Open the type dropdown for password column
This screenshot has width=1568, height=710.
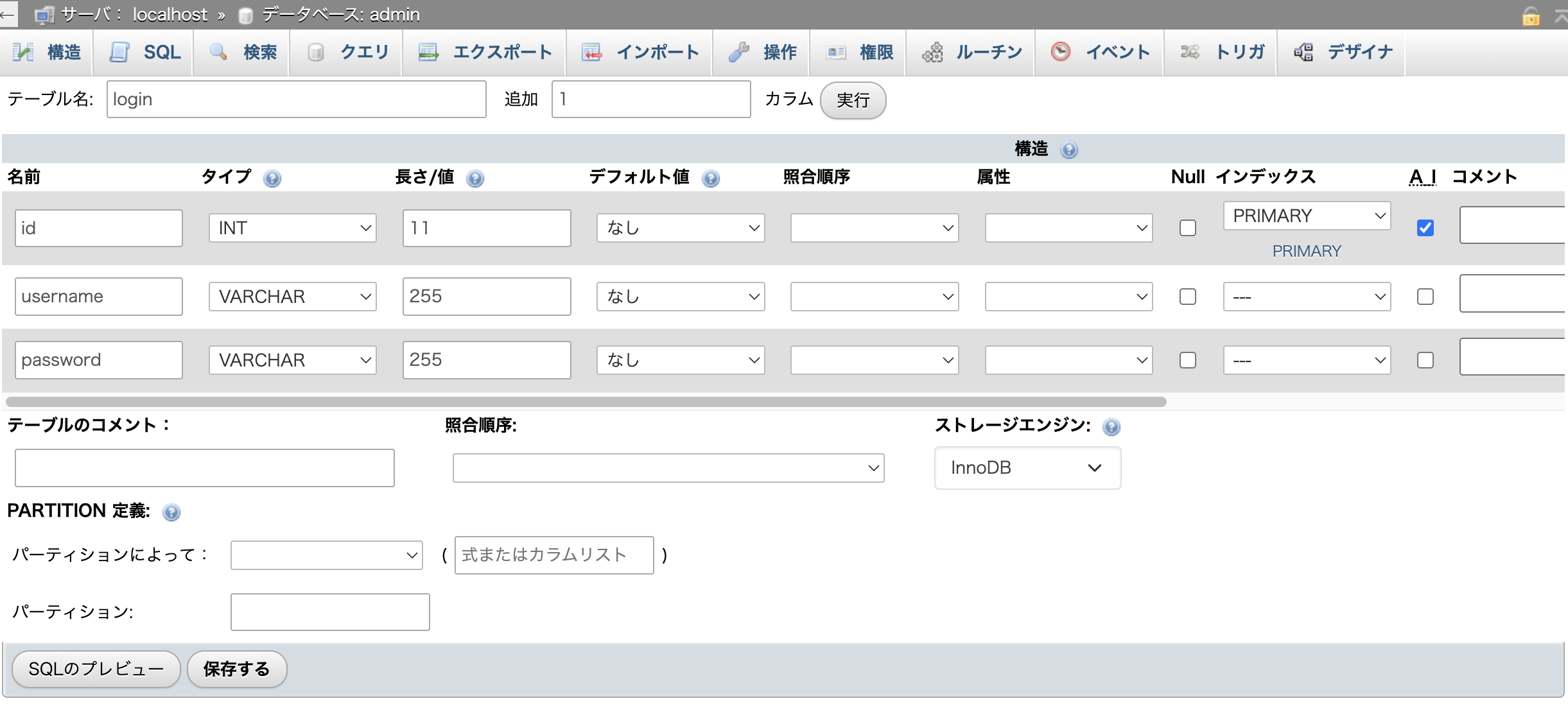tap(292, 360)
